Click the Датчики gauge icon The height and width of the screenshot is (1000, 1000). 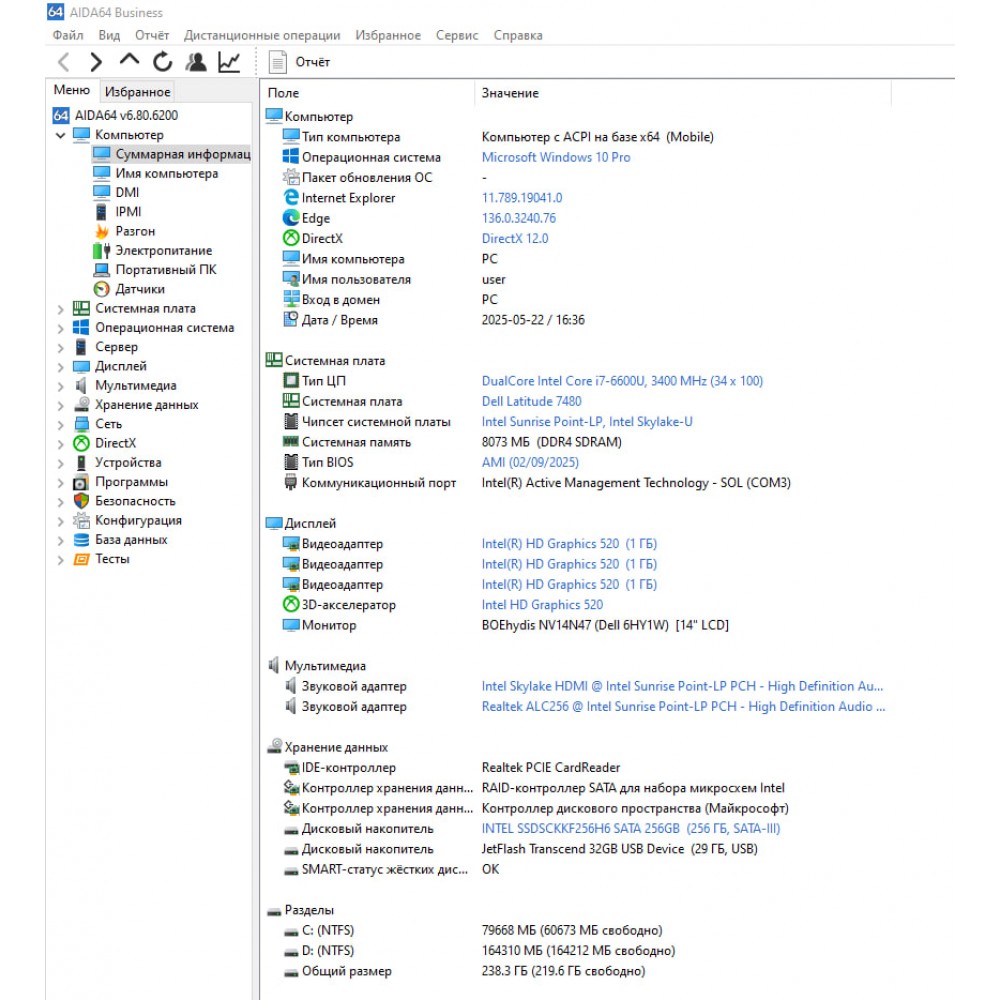(x=101, y=289)
